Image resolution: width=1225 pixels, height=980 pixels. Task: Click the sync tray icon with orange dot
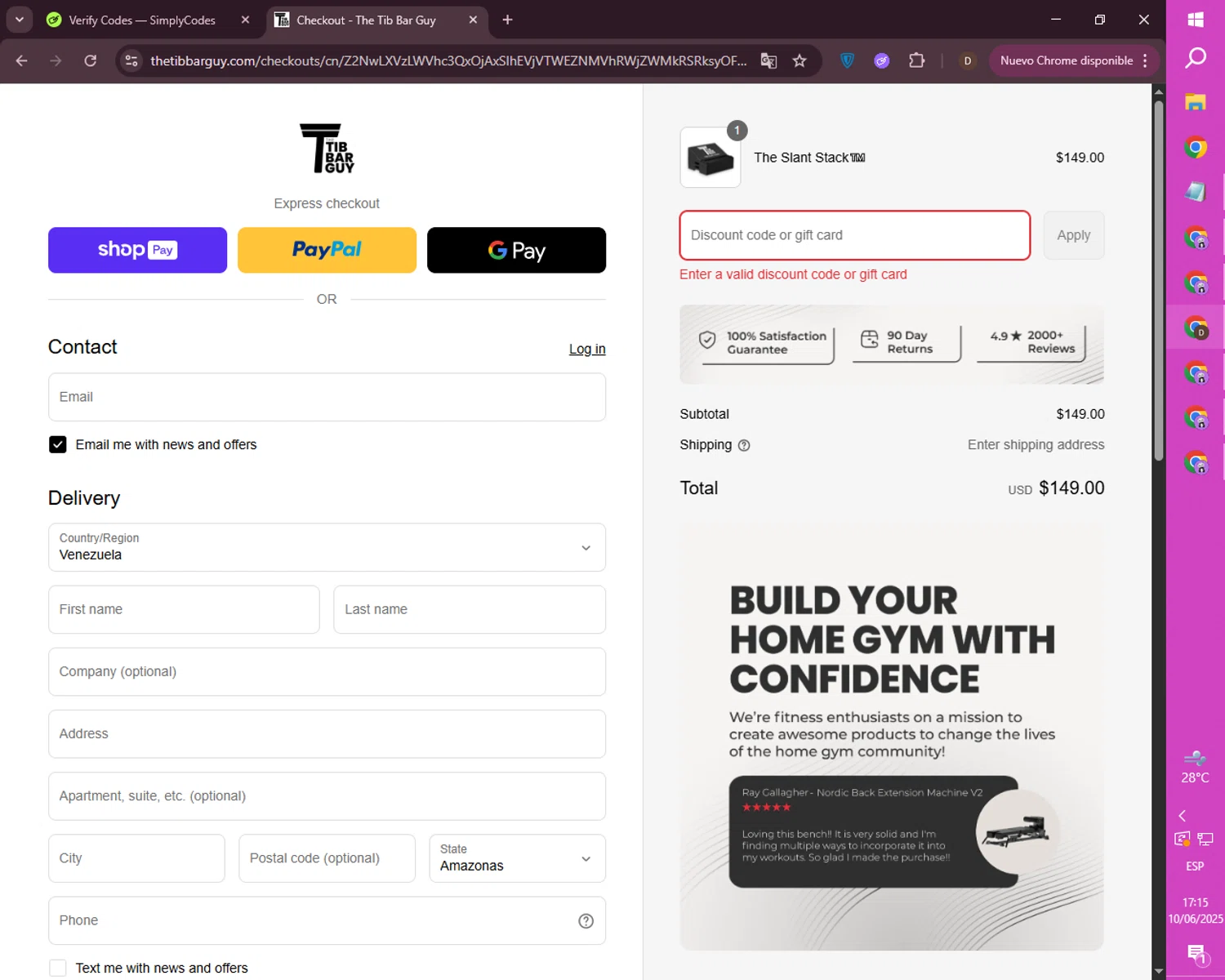[1183, 839]
